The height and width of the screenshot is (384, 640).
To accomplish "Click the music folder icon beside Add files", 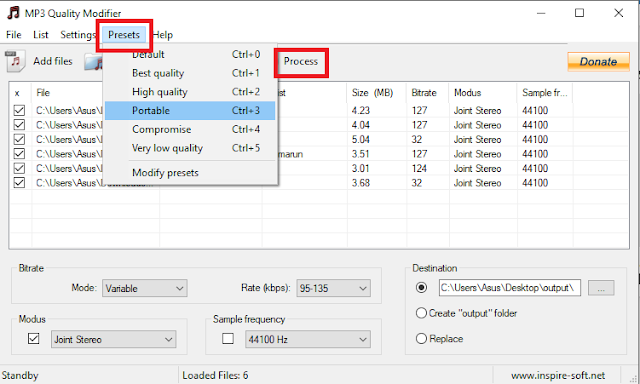I will [x=93, y=62].
